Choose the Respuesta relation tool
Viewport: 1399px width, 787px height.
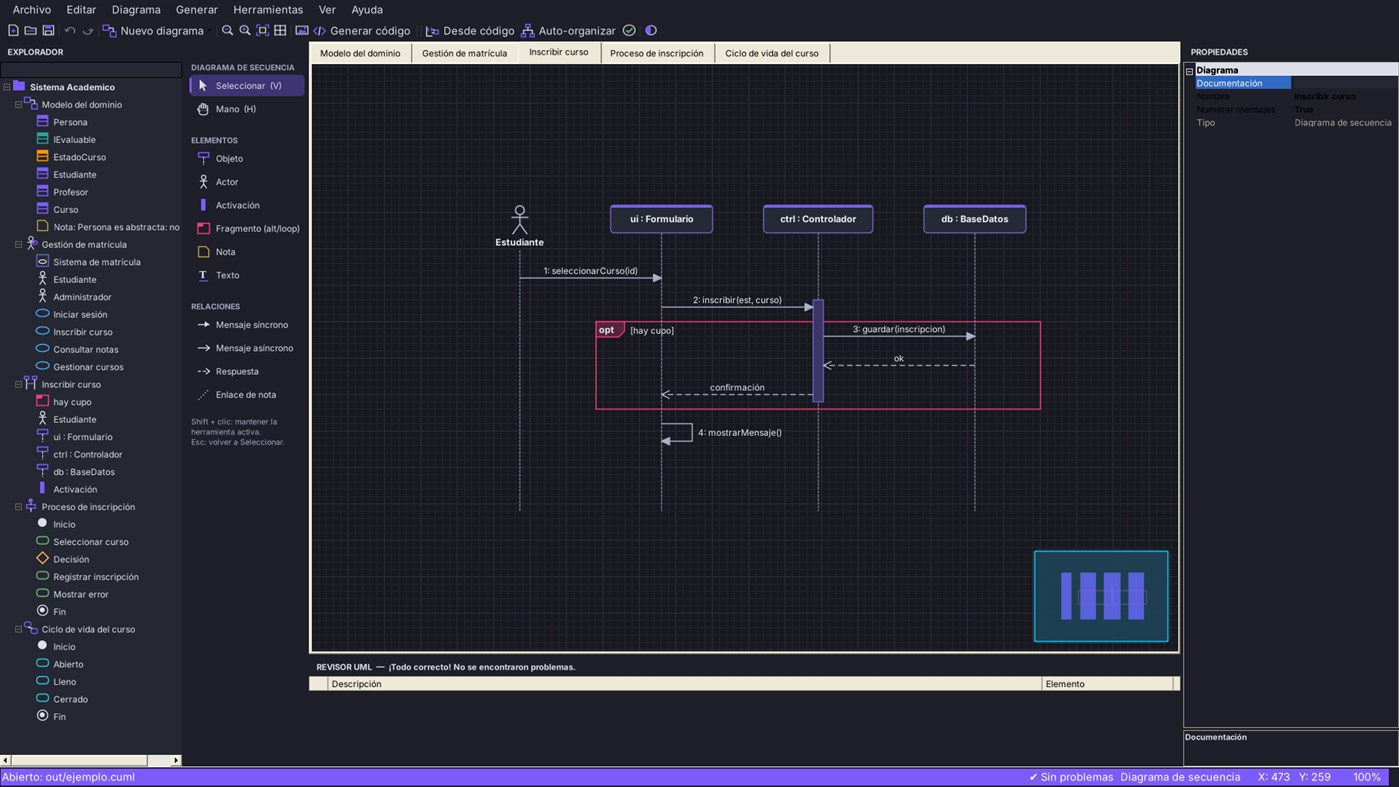(x=246, y=371)
